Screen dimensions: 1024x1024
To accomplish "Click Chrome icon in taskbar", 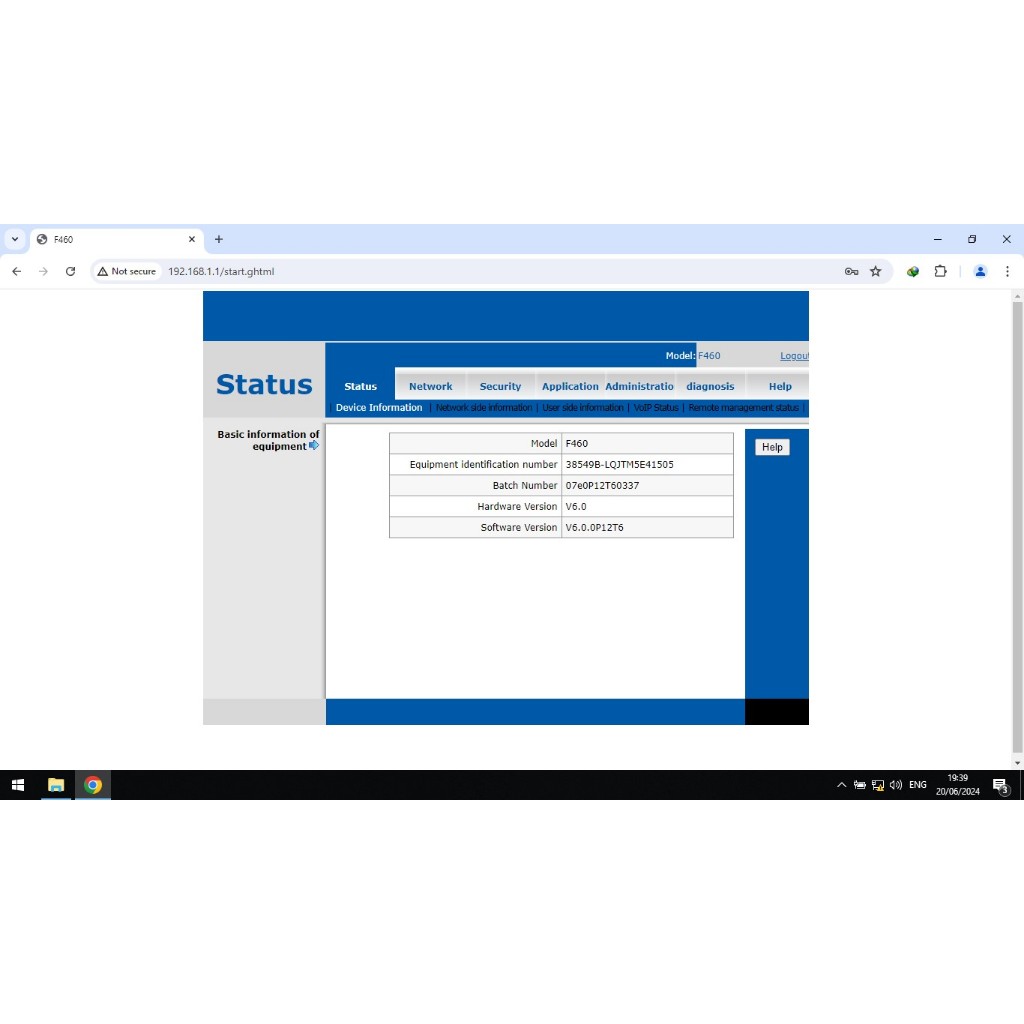I will pyautogui.click(x=93, y=785).
